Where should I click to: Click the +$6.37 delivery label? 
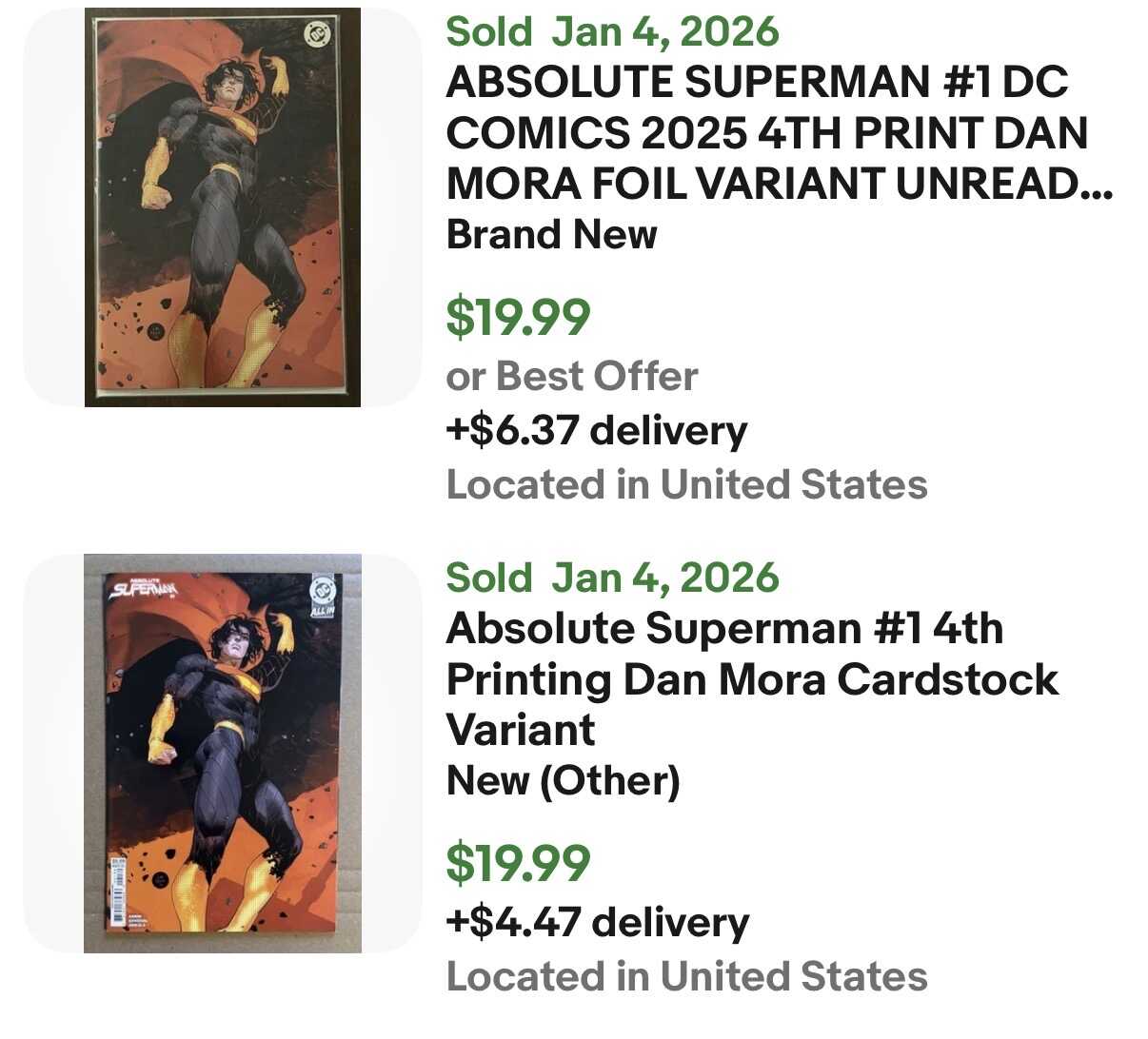click(x=596, y=430)
